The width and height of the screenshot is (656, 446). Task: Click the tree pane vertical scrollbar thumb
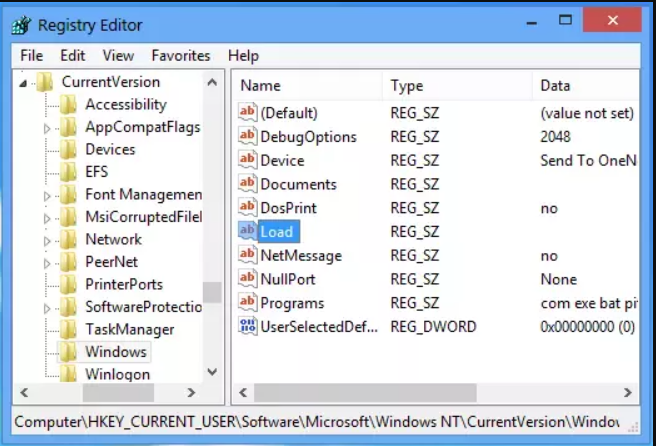click(x=212, y=292)
